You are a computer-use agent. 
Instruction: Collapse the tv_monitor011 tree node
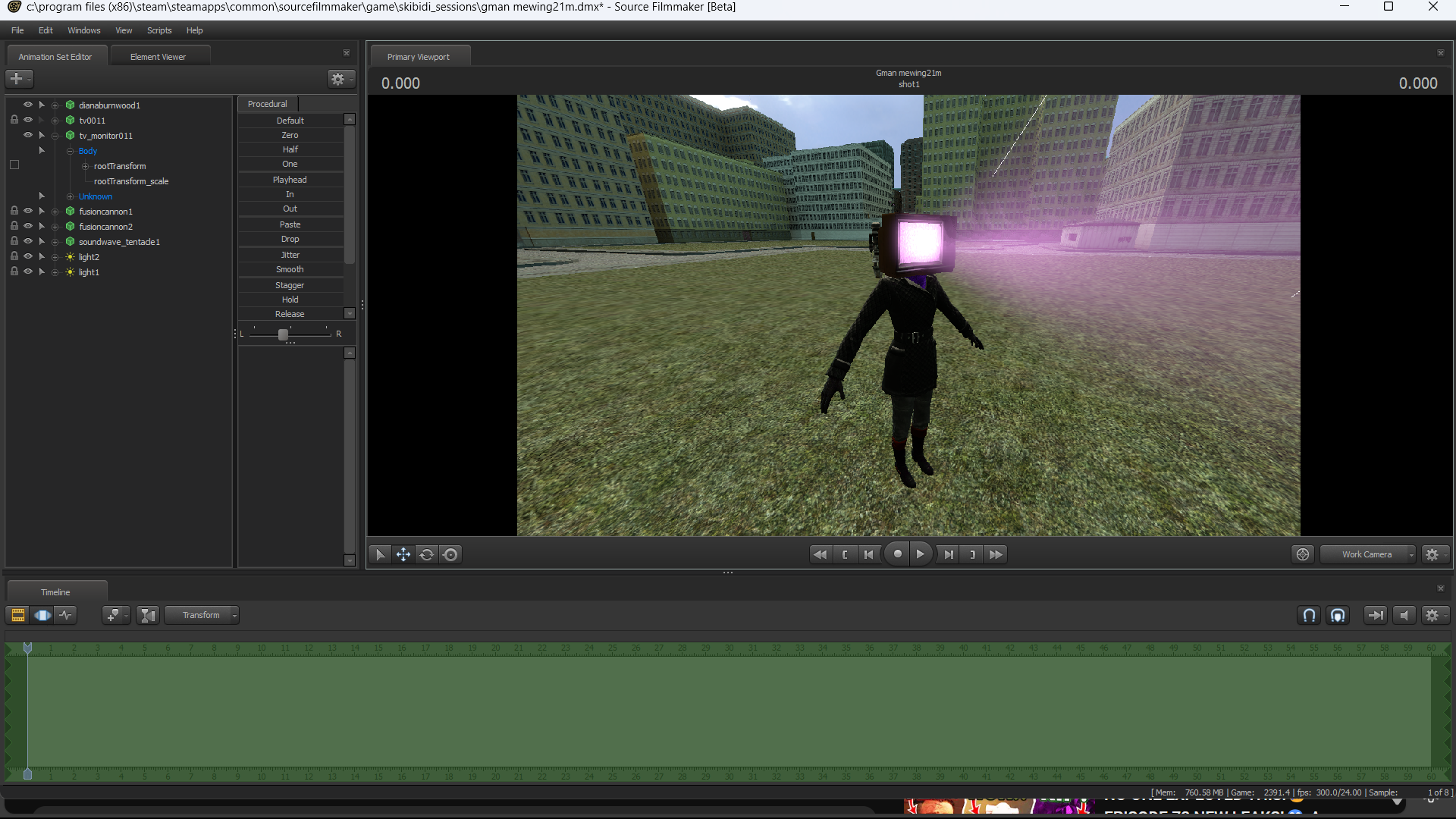55,136
